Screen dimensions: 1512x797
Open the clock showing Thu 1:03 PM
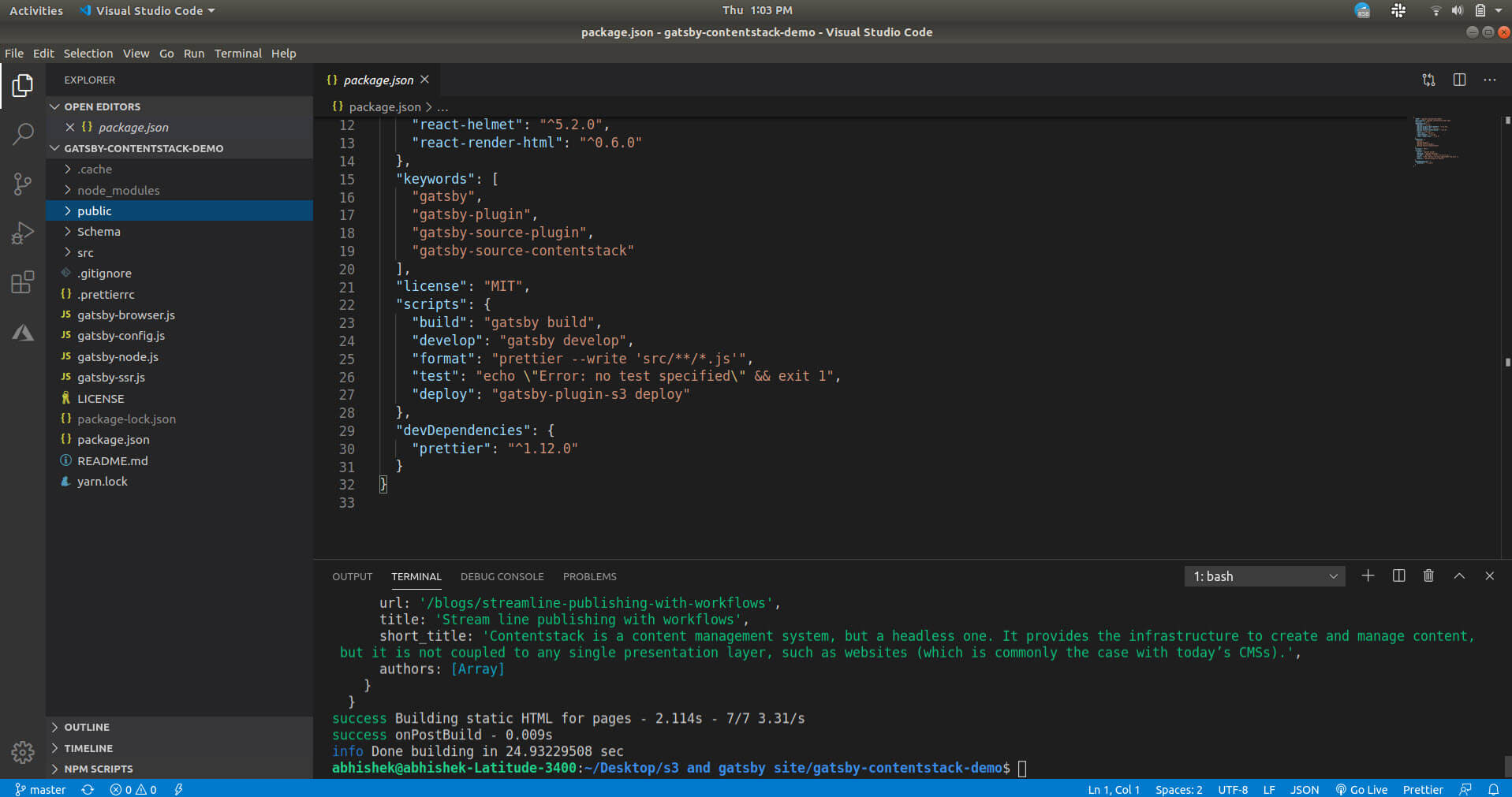[x=757, y=10]
